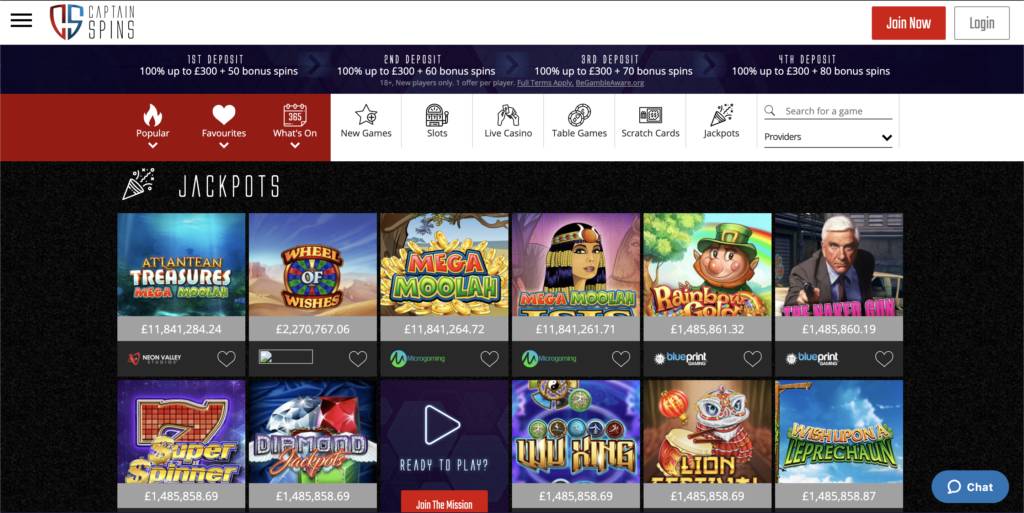Image resolution: width=1024 pixels, height=513 pixels.
Task: Open the Scratch Cards icon
Action: (650, 115)
